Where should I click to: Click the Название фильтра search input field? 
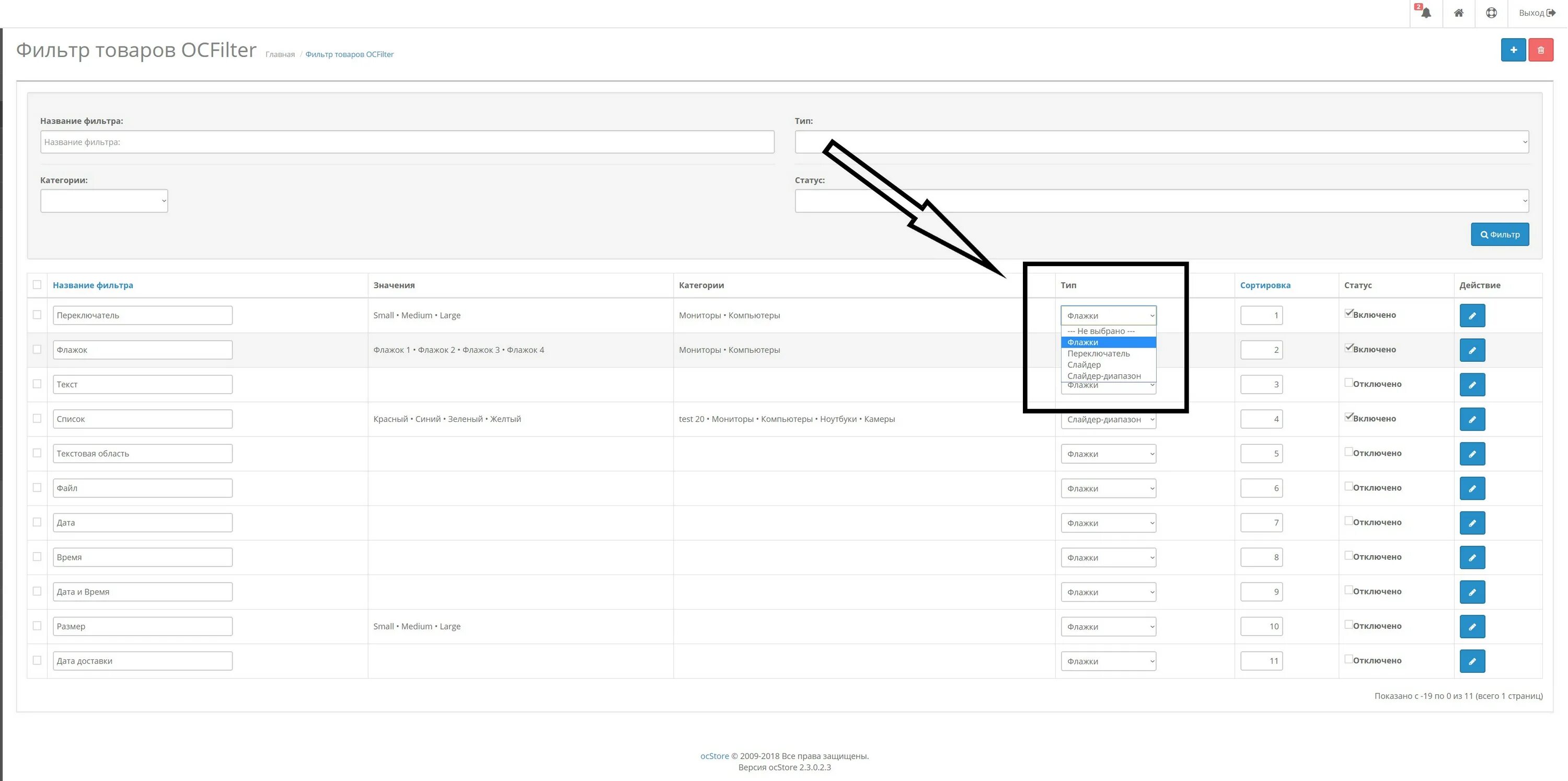[x=407, y=142]
